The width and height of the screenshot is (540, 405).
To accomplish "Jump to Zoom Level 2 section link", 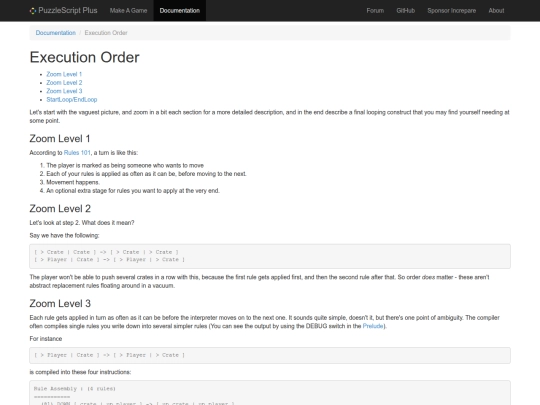I will pyautogui.click(x=64, y=83).
